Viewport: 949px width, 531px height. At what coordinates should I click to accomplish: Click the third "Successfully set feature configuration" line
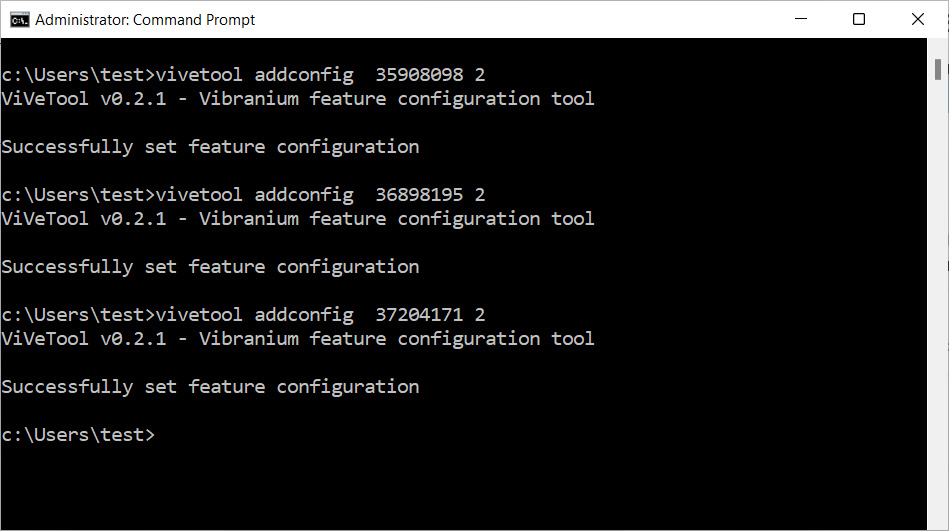pyautogui.click(x=210, y=387)
